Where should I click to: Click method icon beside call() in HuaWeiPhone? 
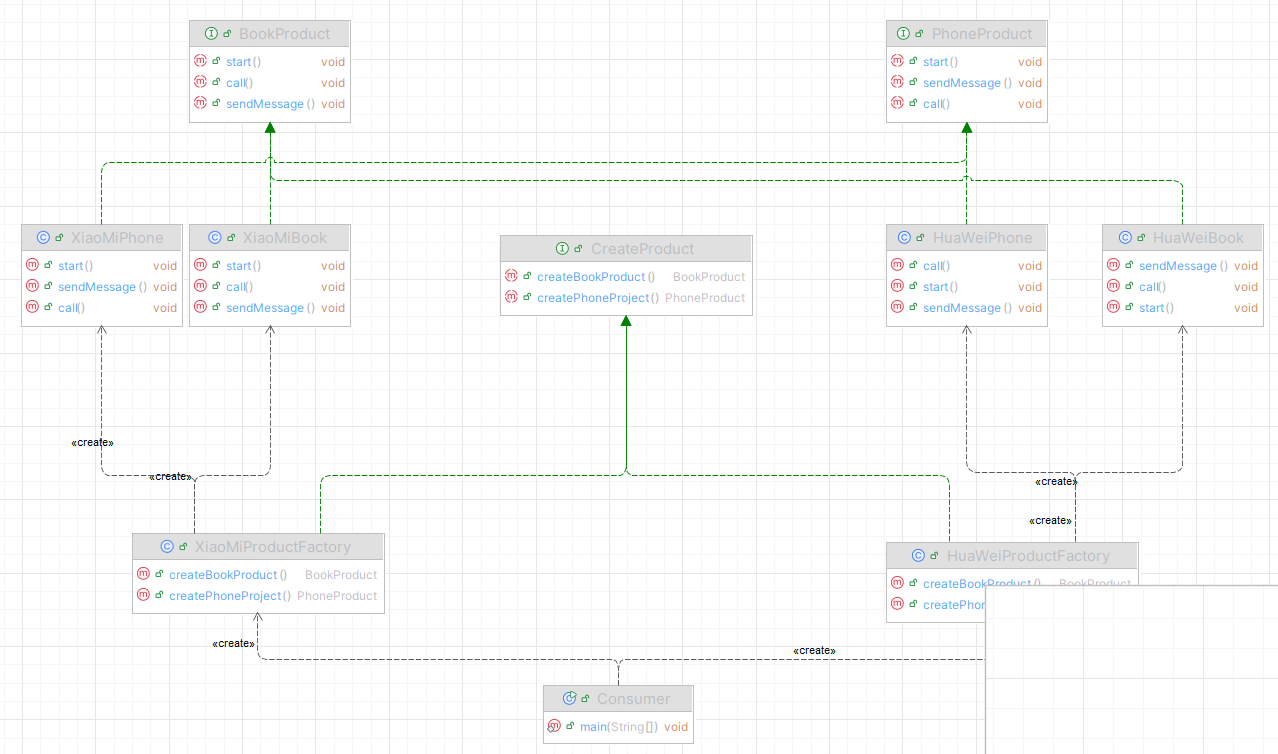[897, 265]
